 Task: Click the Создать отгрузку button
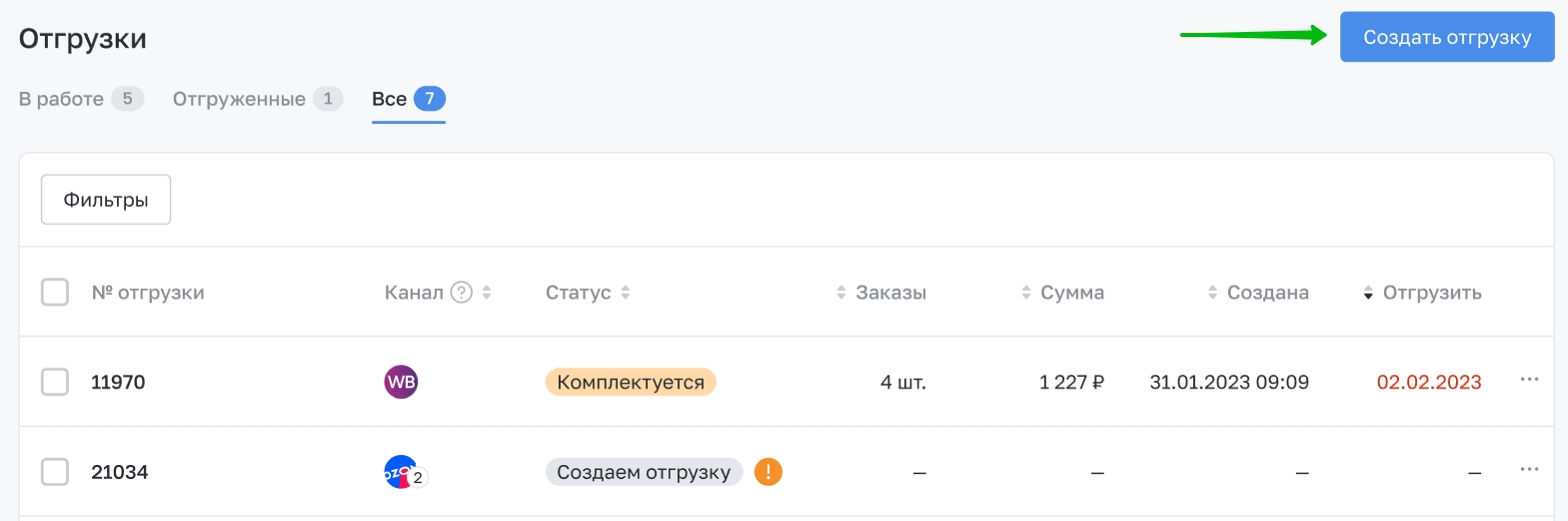point(1447,37)
